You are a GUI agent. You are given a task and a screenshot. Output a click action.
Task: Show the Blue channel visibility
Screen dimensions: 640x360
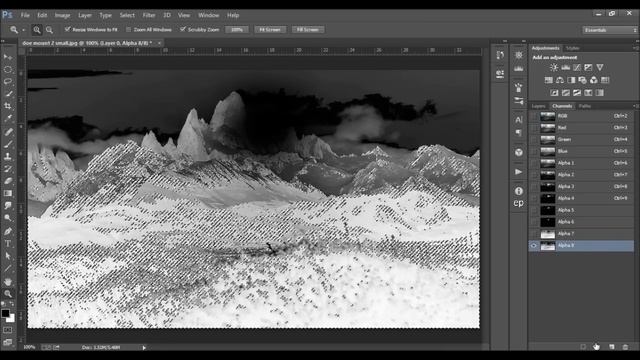pos(534,151)
